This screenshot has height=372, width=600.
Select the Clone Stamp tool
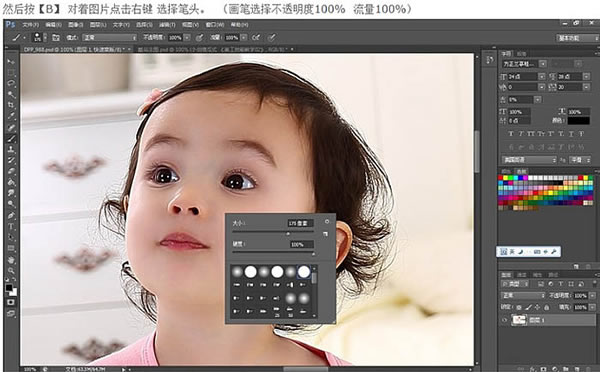tap(11, 149)
